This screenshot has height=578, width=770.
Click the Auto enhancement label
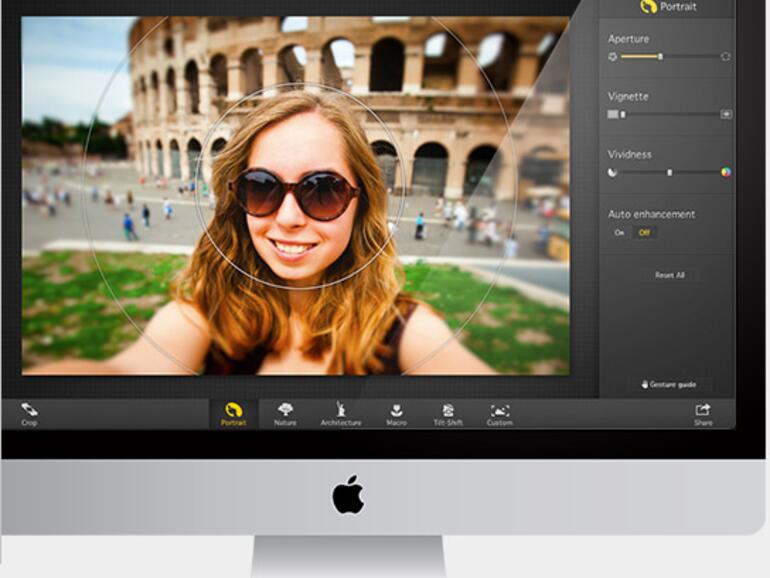click(651, 214)
